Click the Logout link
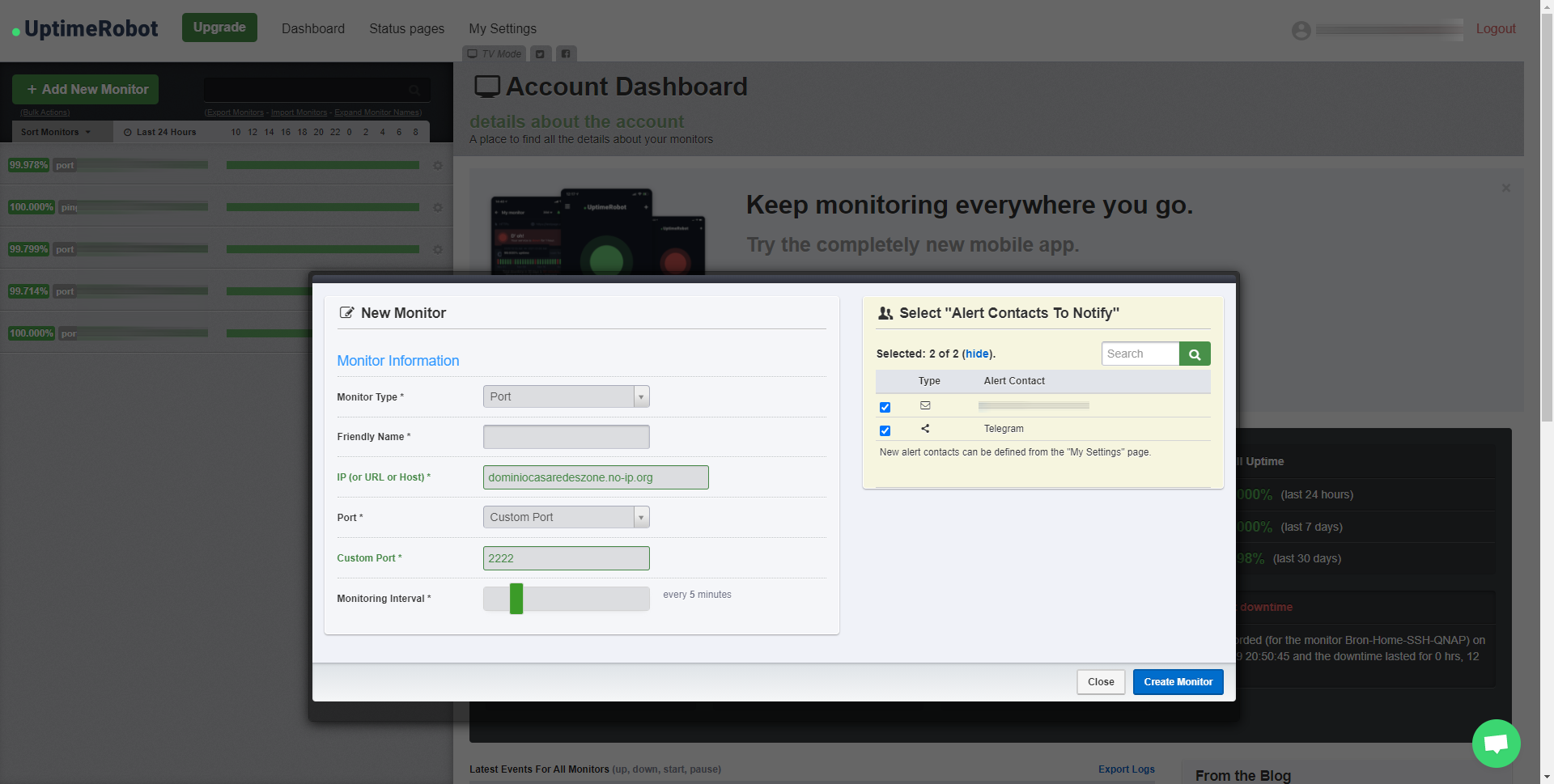 click(x=1496, y=29)
